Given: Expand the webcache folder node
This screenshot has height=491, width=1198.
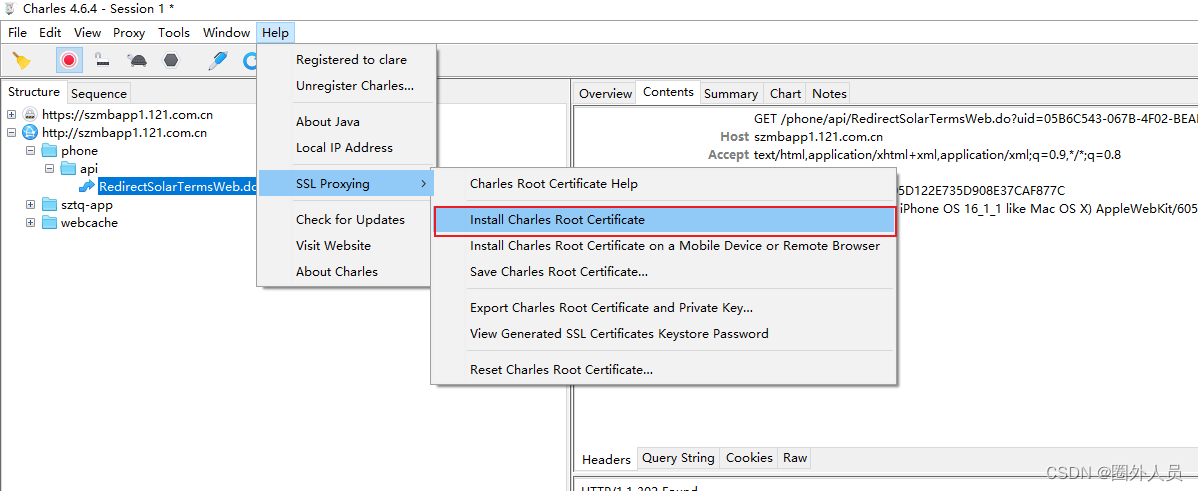Looking at the screenshot, I should point(31,223).
